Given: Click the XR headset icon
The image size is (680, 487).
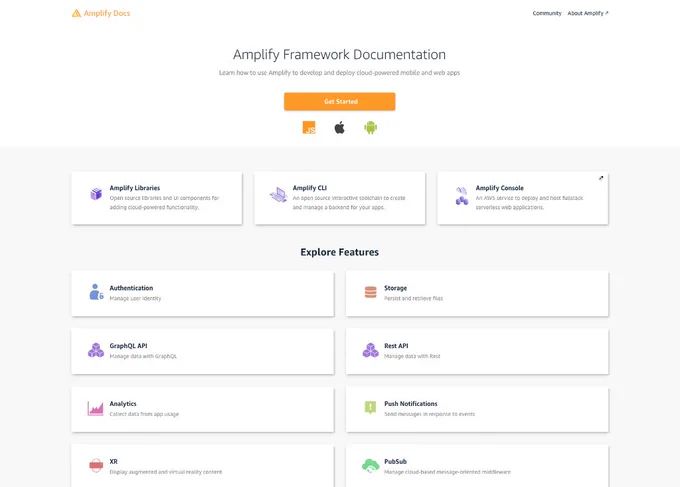Looking at the screenshot, I should [x=96, y=466].
